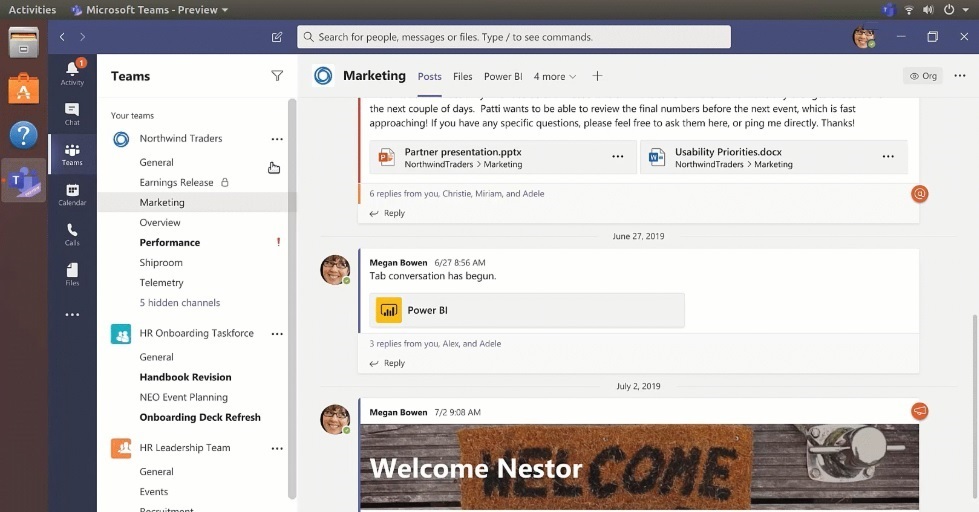Open the Files manager in dock

[24, 44]
